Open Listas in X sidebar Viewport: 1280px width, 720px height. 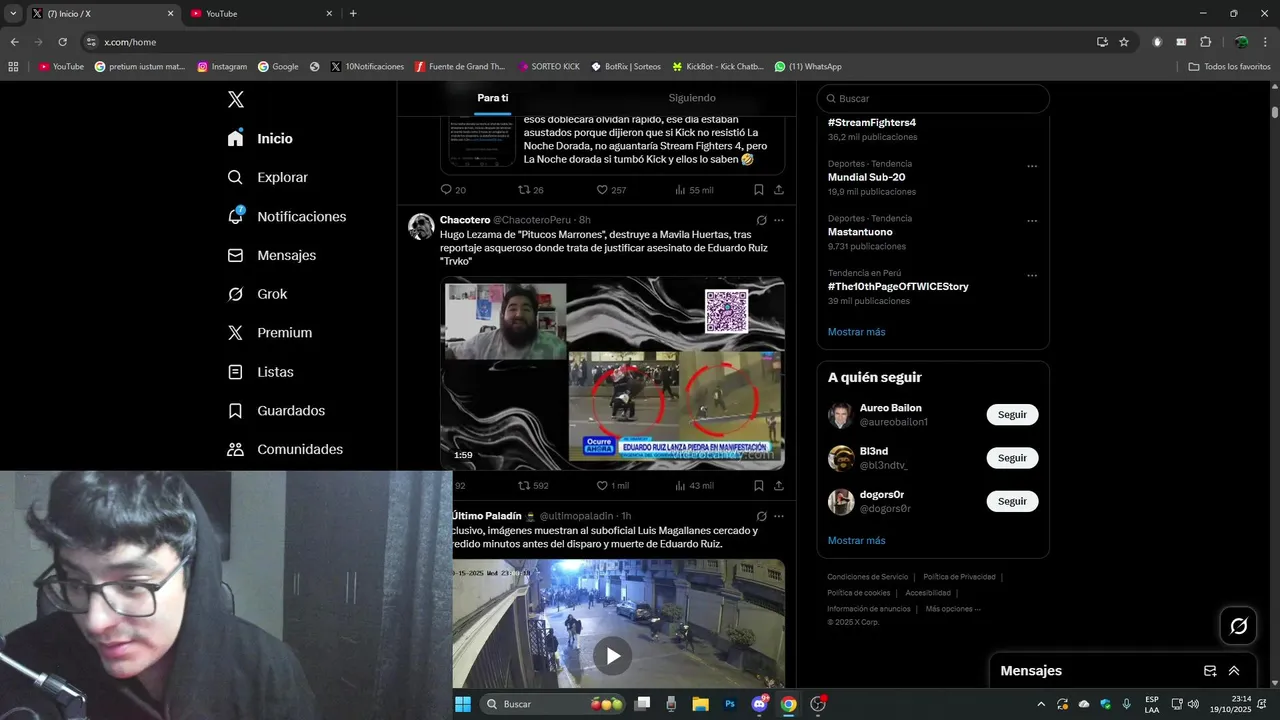(261, 372)
